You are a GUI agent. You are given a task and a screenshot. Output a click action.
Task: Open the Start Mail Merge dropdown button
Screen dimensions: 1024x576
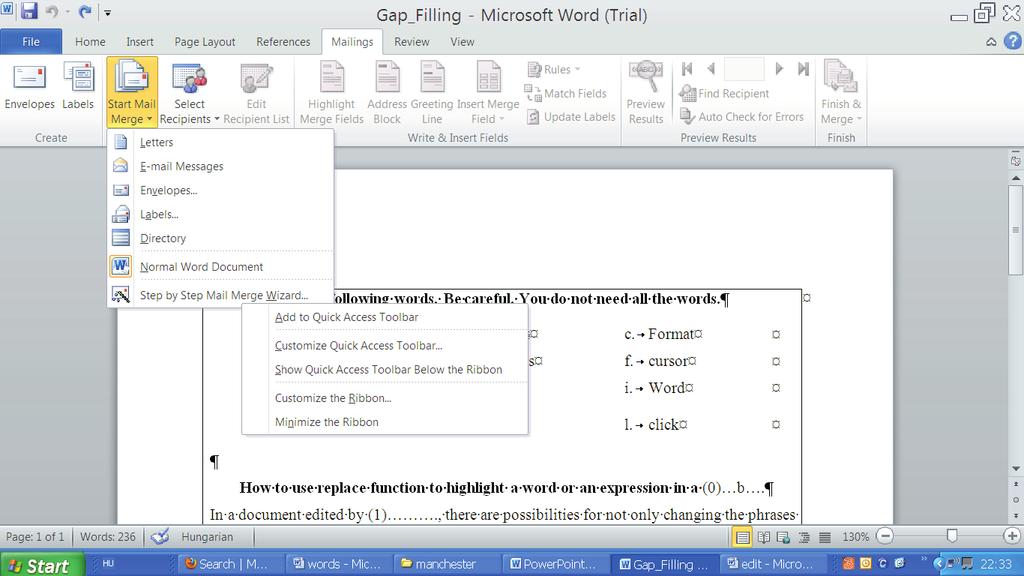click(132, 93)
